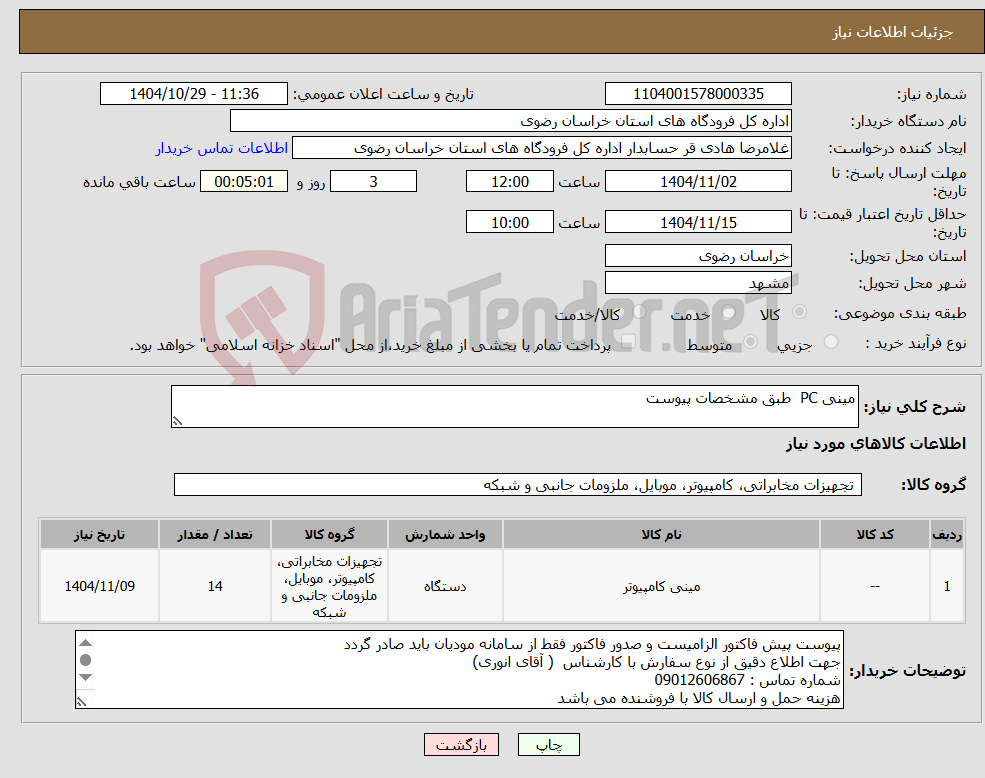Click the scrollbar marker dot in the notes area
The width and height of the screenshot is (985, 778).
click(86, 660)
